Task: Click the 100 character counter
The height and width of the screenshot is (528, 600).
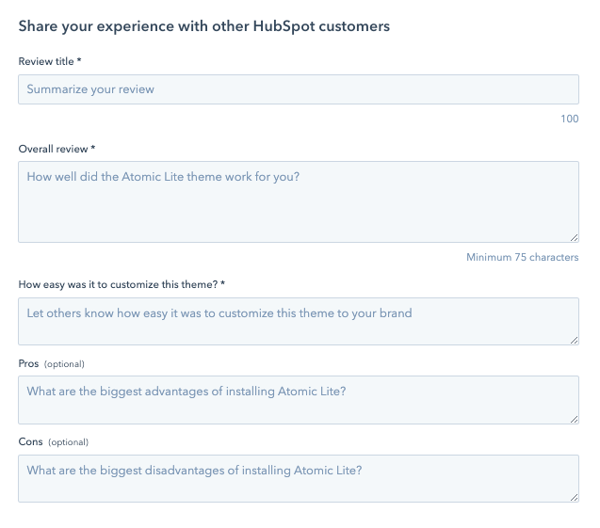Action: click(569, 119)
